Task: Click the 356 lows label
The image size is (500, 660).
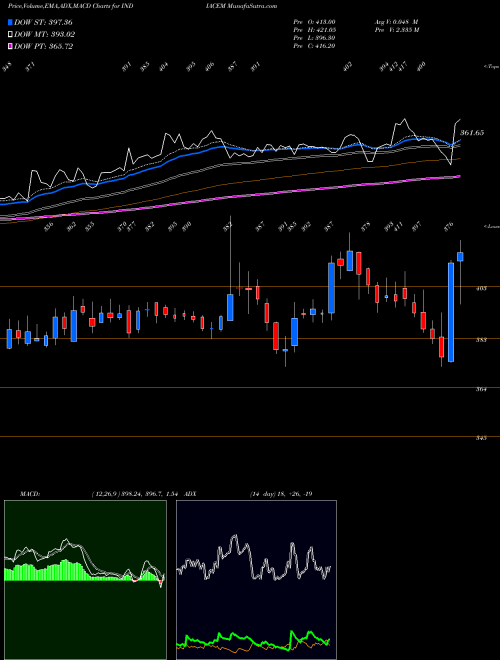Action: (49, 226)
